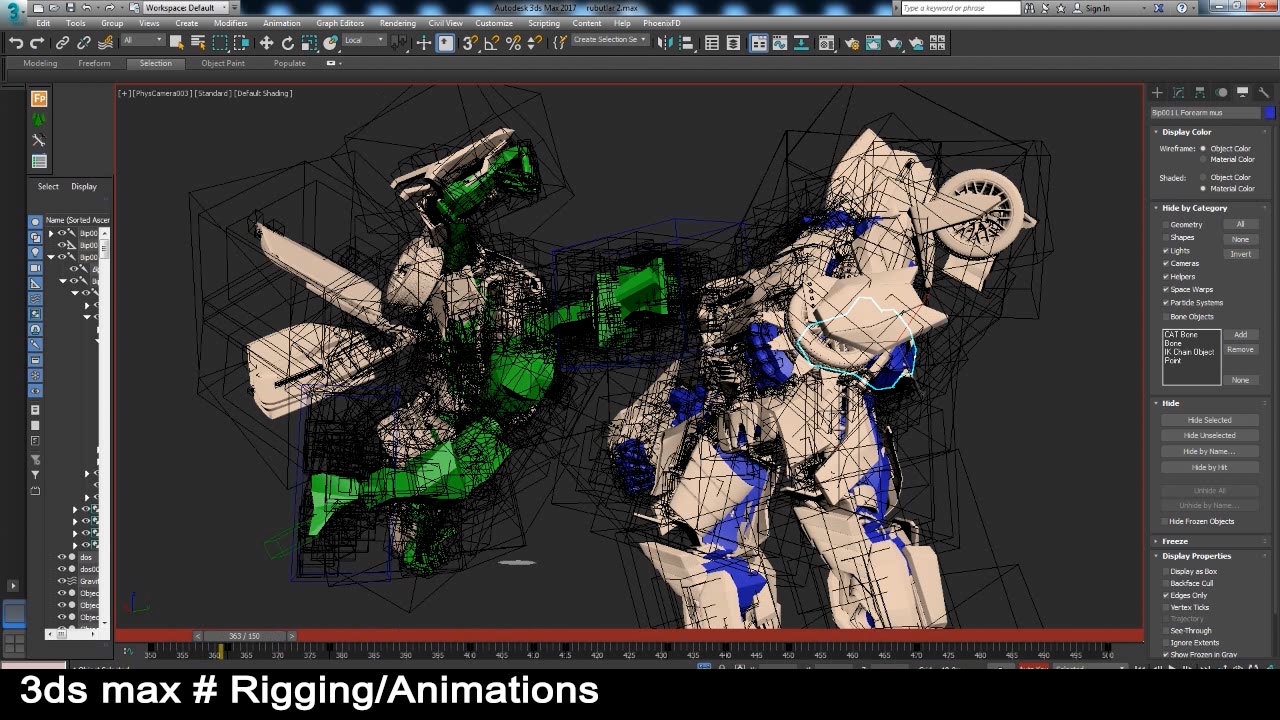
Task: Open Material Editor icon
Action: (x=827, y=43)
